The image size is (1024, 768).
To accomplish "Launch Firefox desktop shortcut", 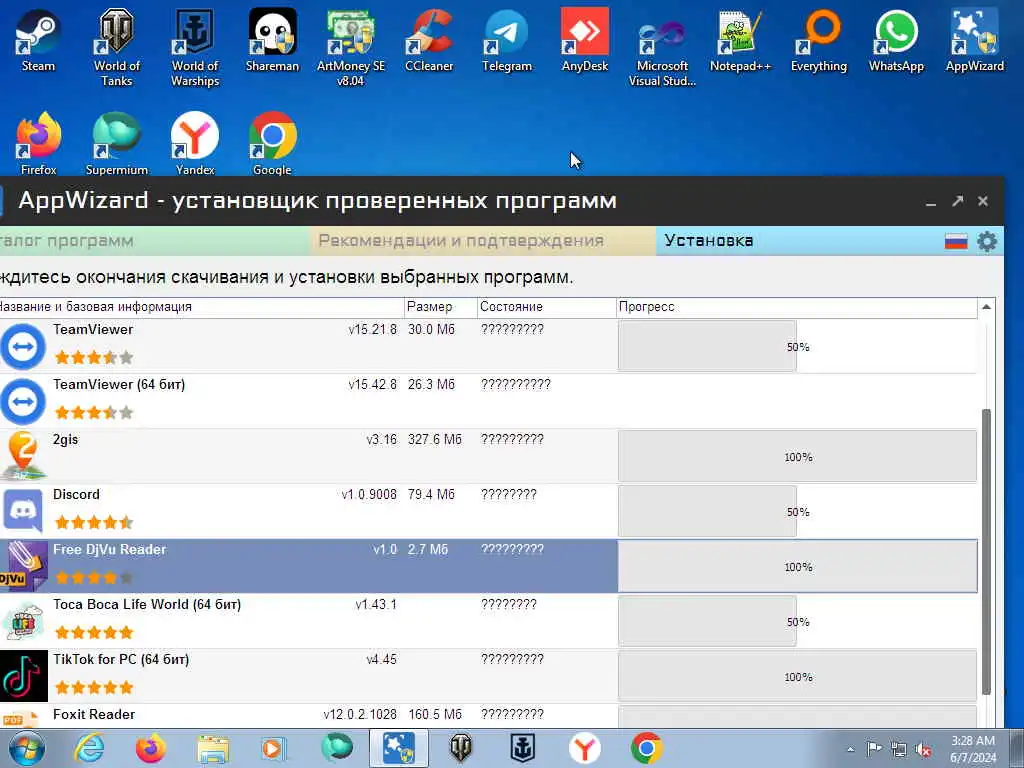I will (x=38, y=144).
